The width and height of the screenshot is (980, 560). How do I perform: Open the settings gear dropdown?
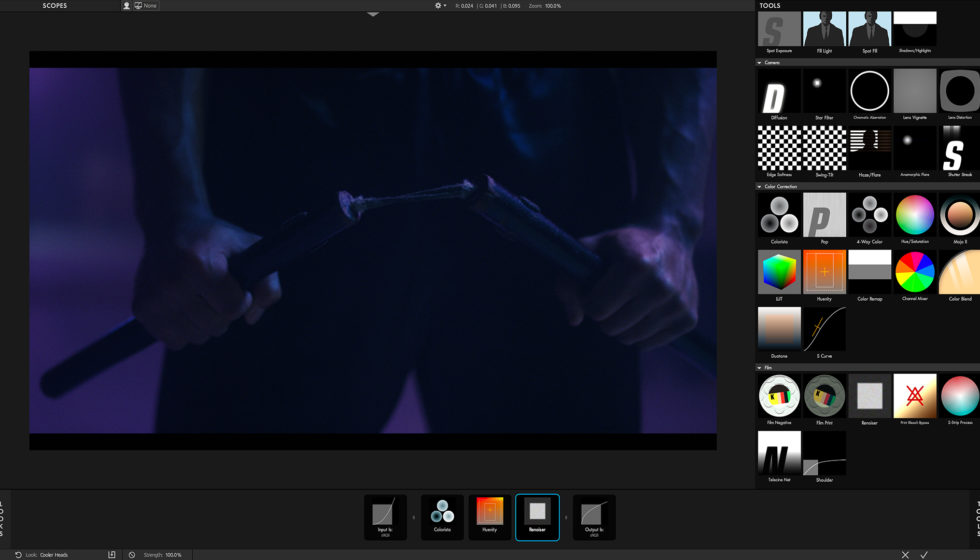coord(440,6)
